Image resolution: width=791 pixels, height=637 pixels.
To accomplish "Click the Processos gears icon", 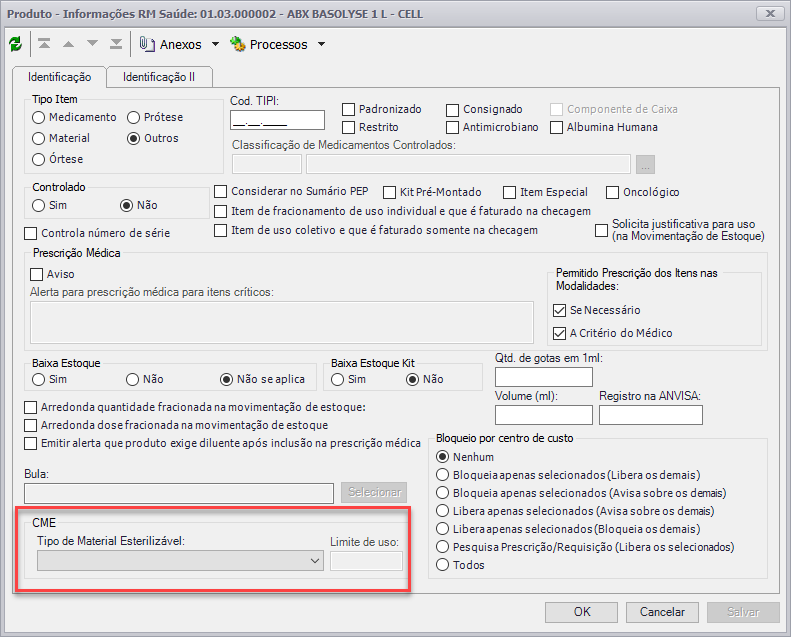I will [x=237, y=44].
